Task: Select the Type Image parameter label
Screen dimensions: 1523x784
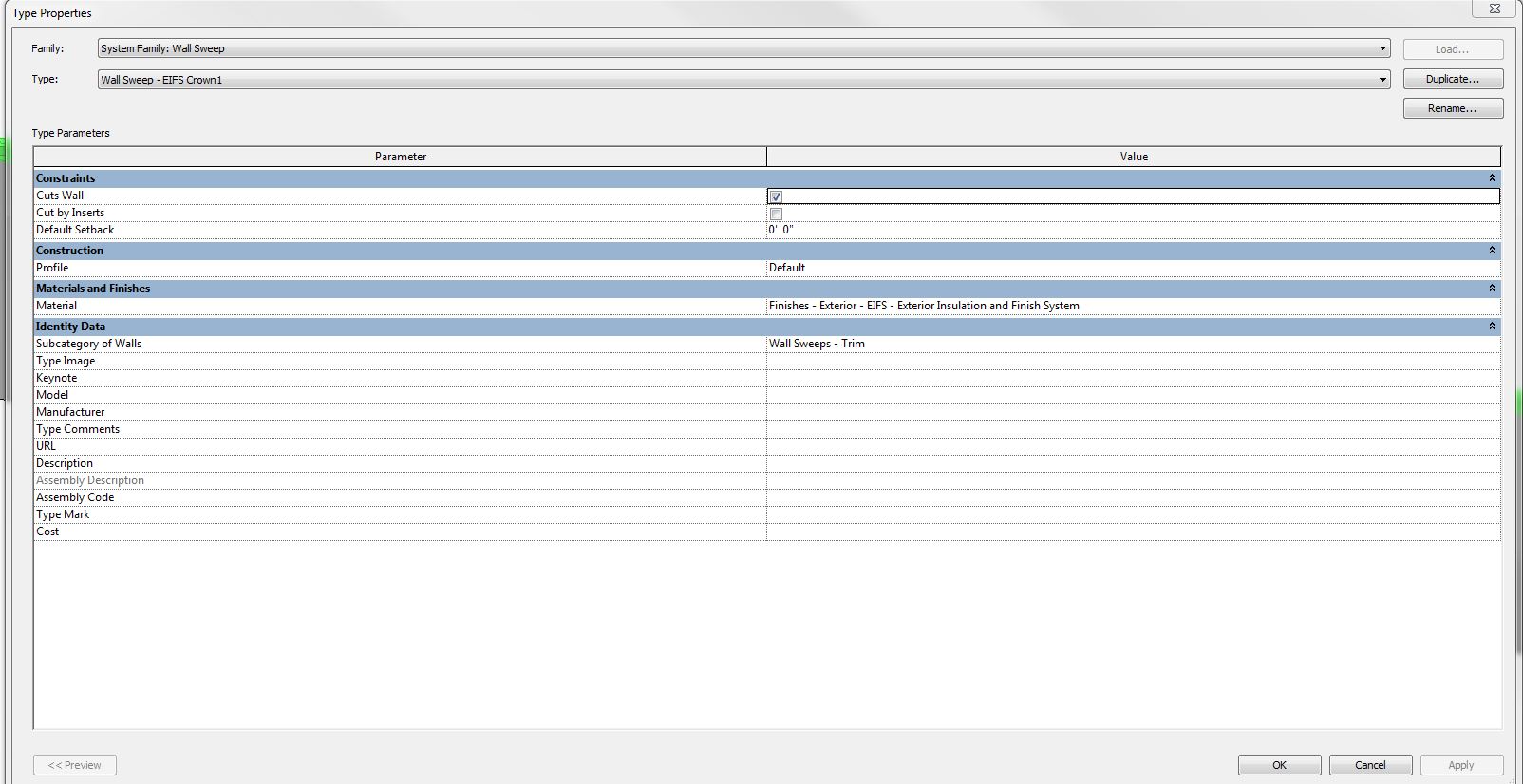Action: click(66, 361)
